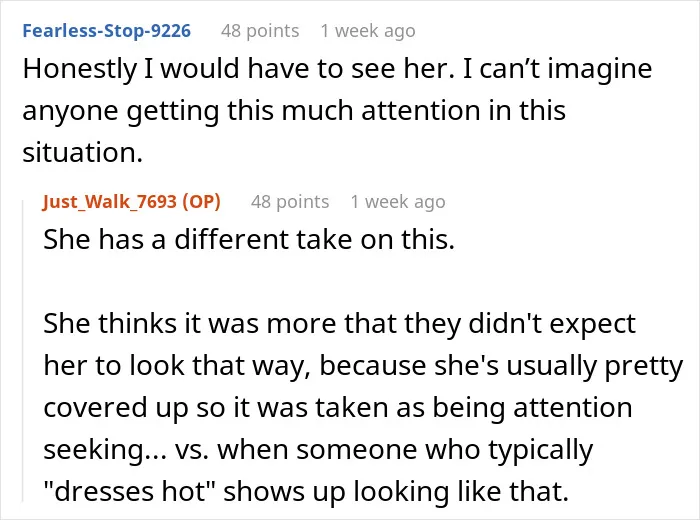Screen dimensions: 700x520
Task: Click 48 points on Fearless-Stop-9226's comment
Action: (260, 31)
